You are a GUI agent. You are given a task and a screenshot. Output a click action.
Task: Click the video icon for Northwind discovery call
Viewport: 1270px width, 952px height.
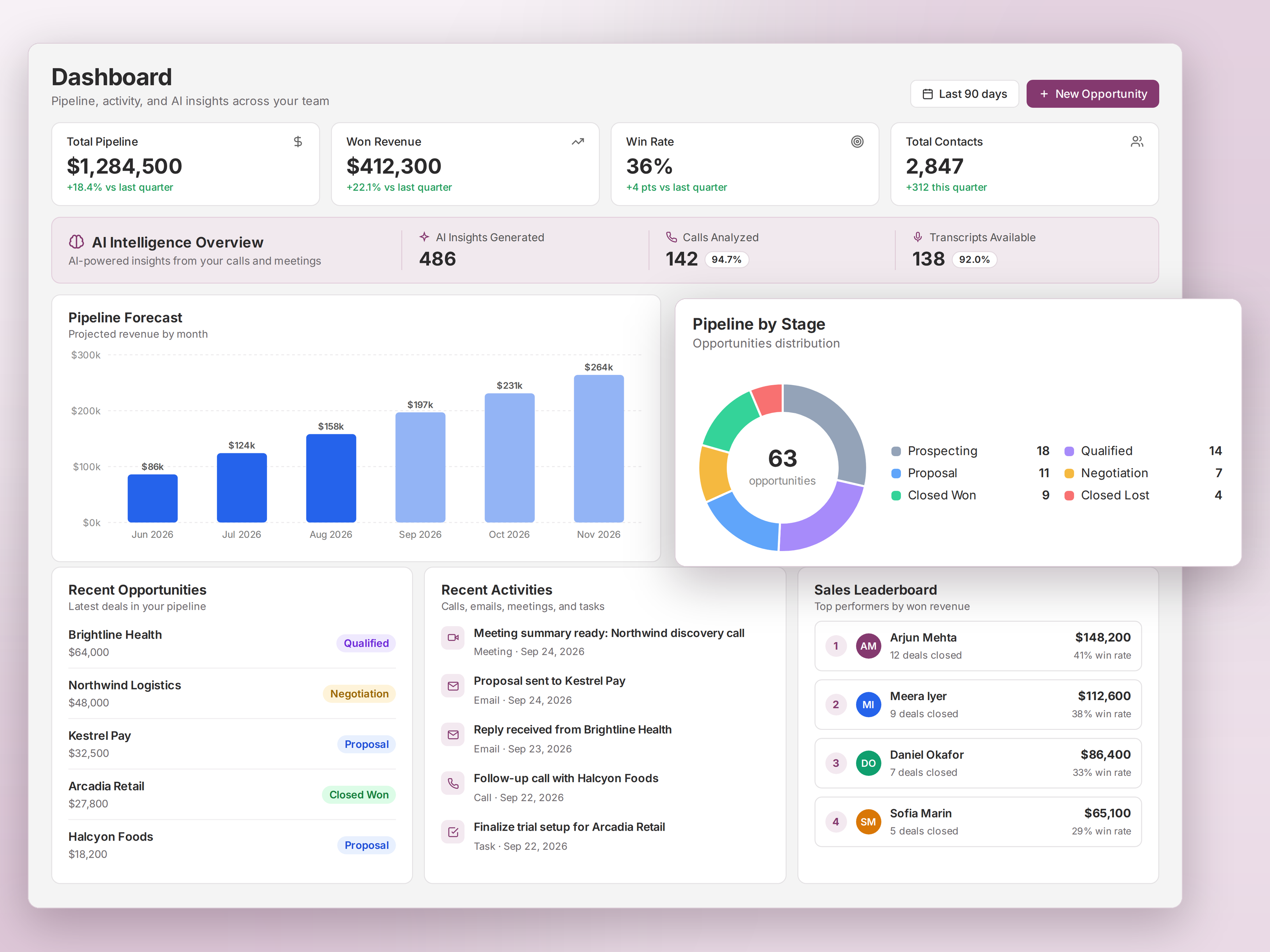tap(453, 637)
